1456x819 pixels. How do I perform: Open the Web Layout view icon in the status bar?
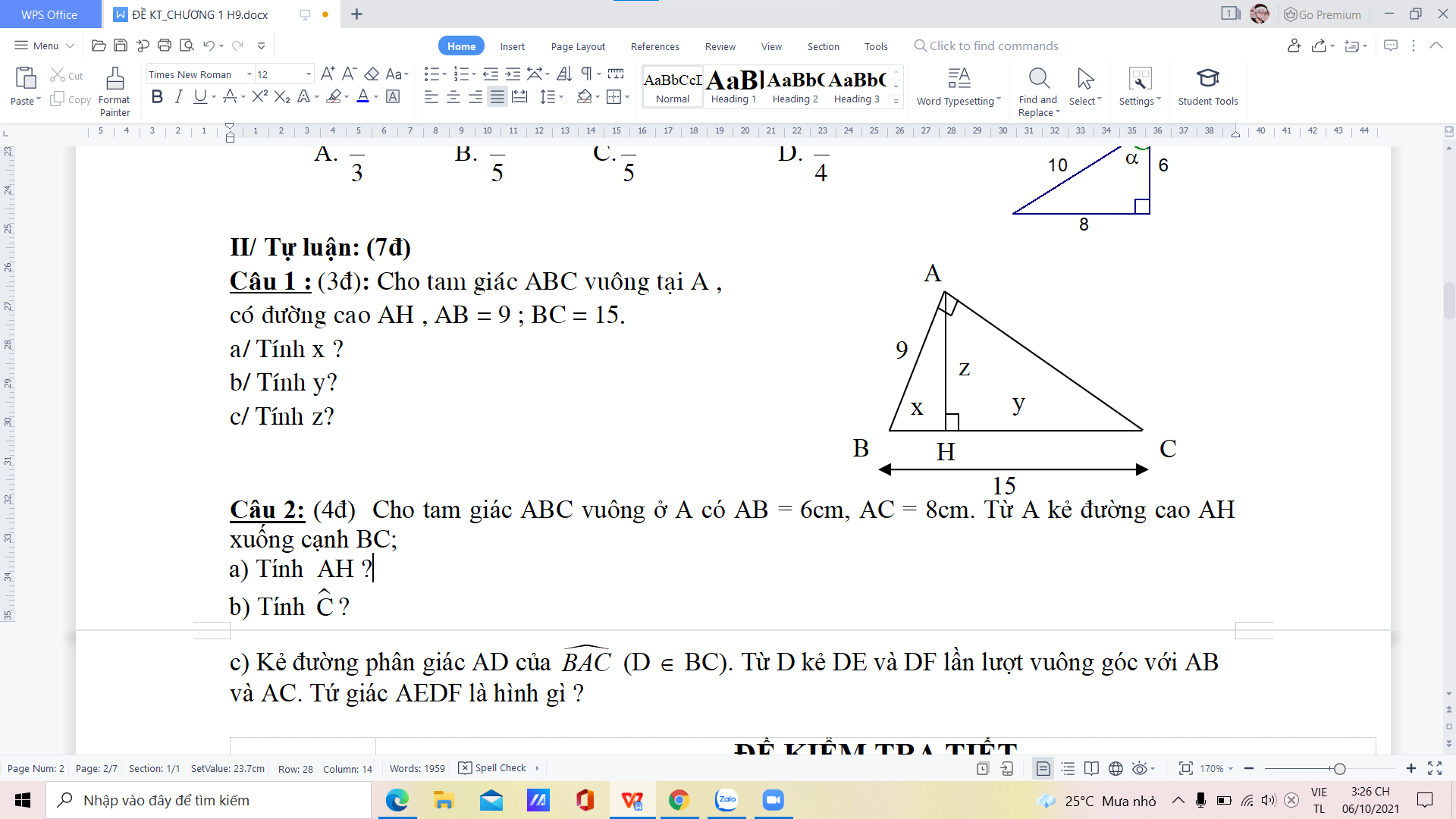pyautogui.click(x=1116, y=768)
